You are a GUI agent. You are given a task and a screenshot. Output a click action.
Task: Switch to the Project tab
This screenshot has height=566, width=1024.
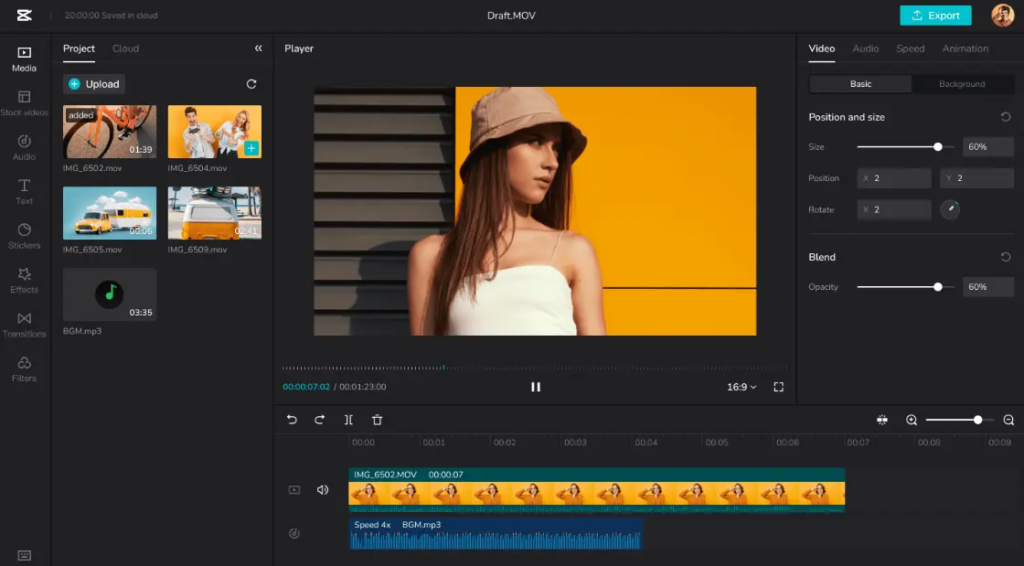click(79, 49)
